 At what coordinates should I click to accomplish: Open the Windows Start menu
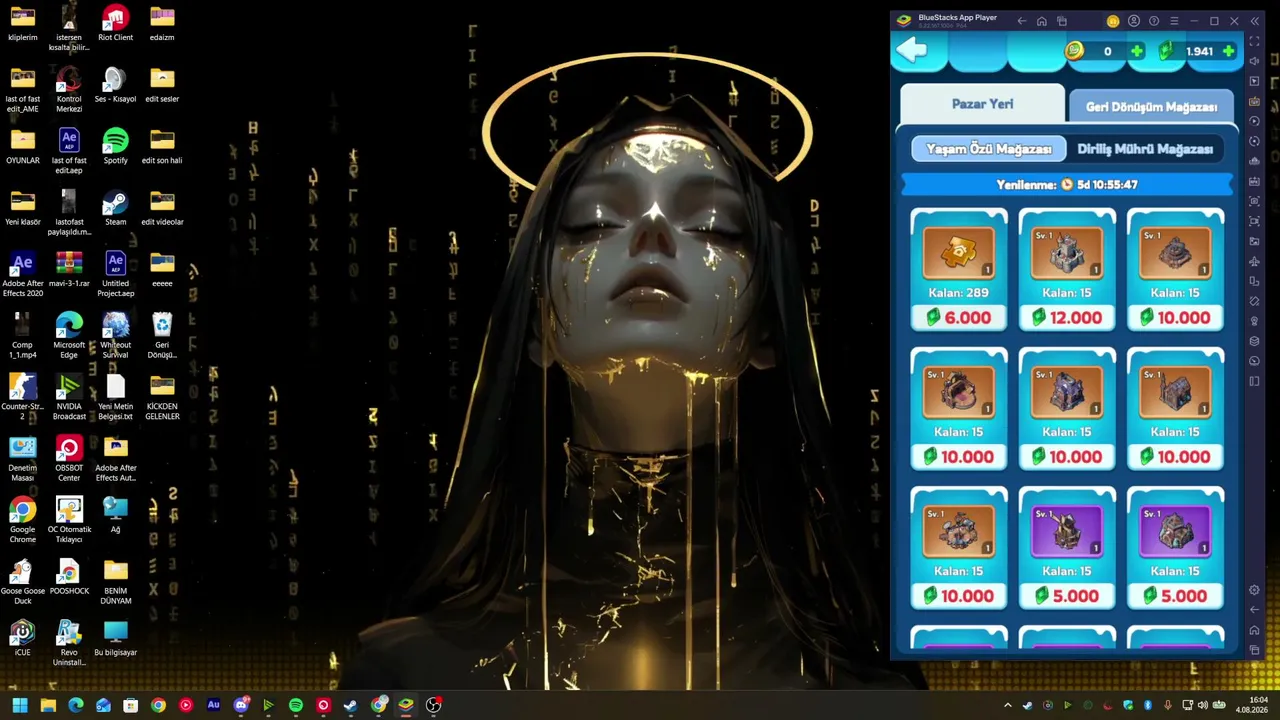click(x=20, y=705)
